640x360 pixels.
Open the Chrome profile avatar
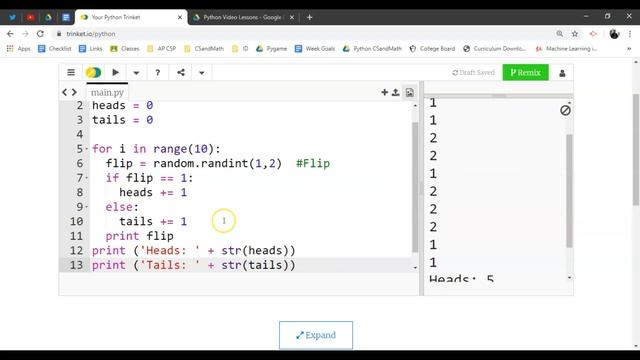[x=614, y=34]
